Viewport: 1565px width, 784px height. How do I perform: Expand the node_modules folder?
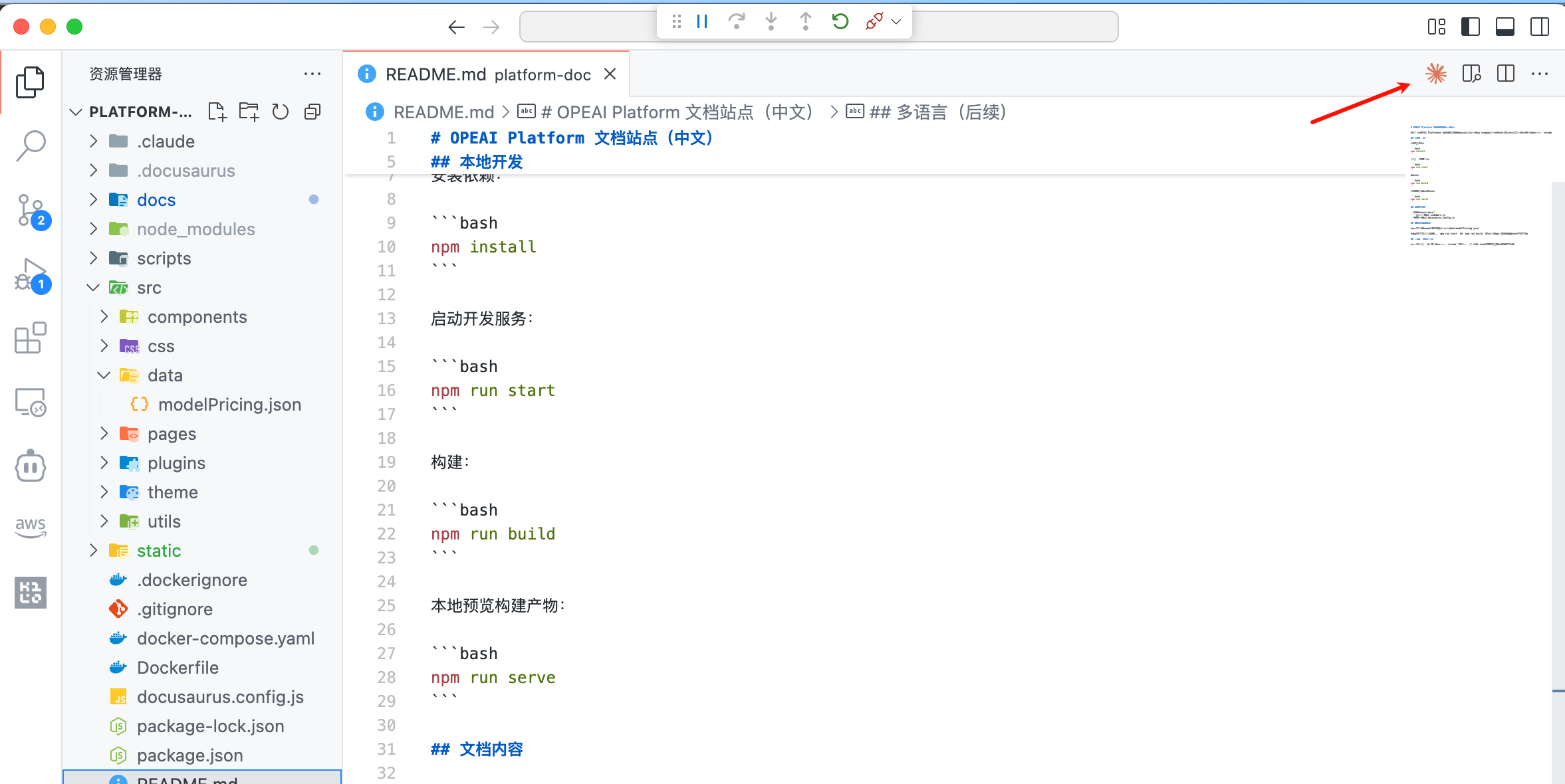click(x=93, y=229)
